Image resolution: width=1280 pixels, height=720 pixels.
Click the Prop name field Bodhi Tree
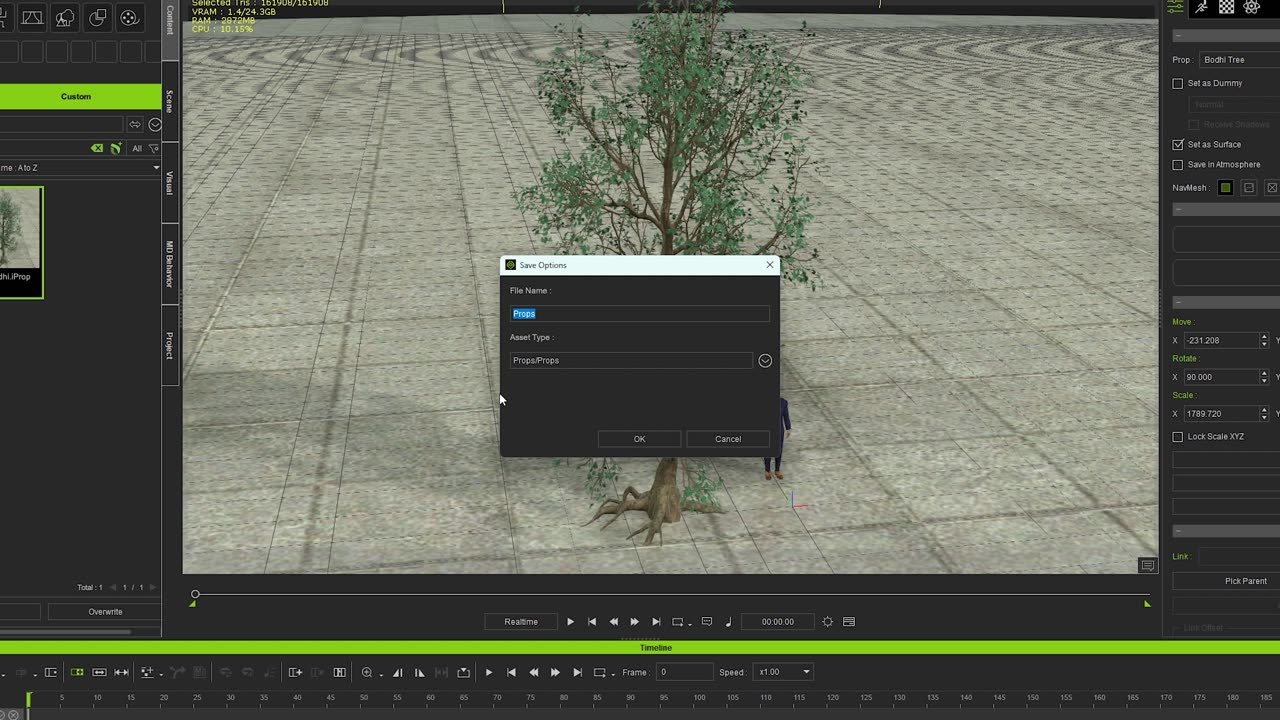[x=1240, y=60]
